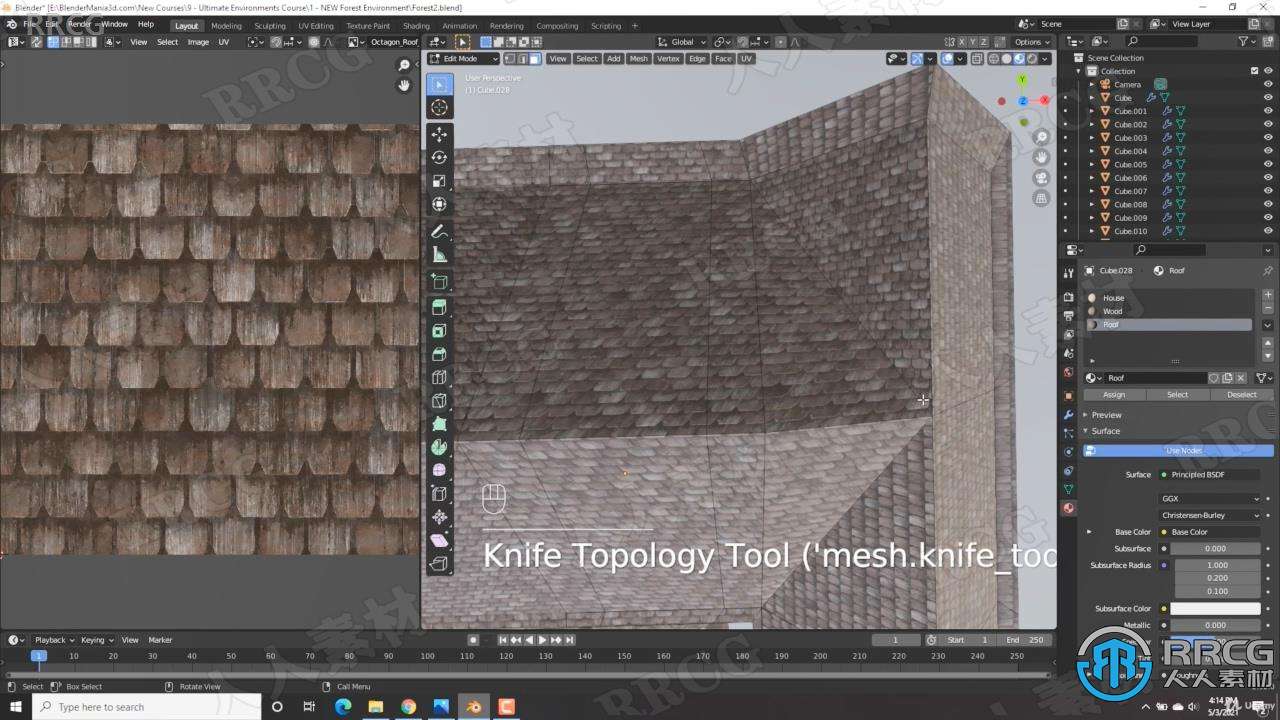The image size is (1280, 720).
Task: Toggle proportional editing
Action: click(x=781, y=42)
